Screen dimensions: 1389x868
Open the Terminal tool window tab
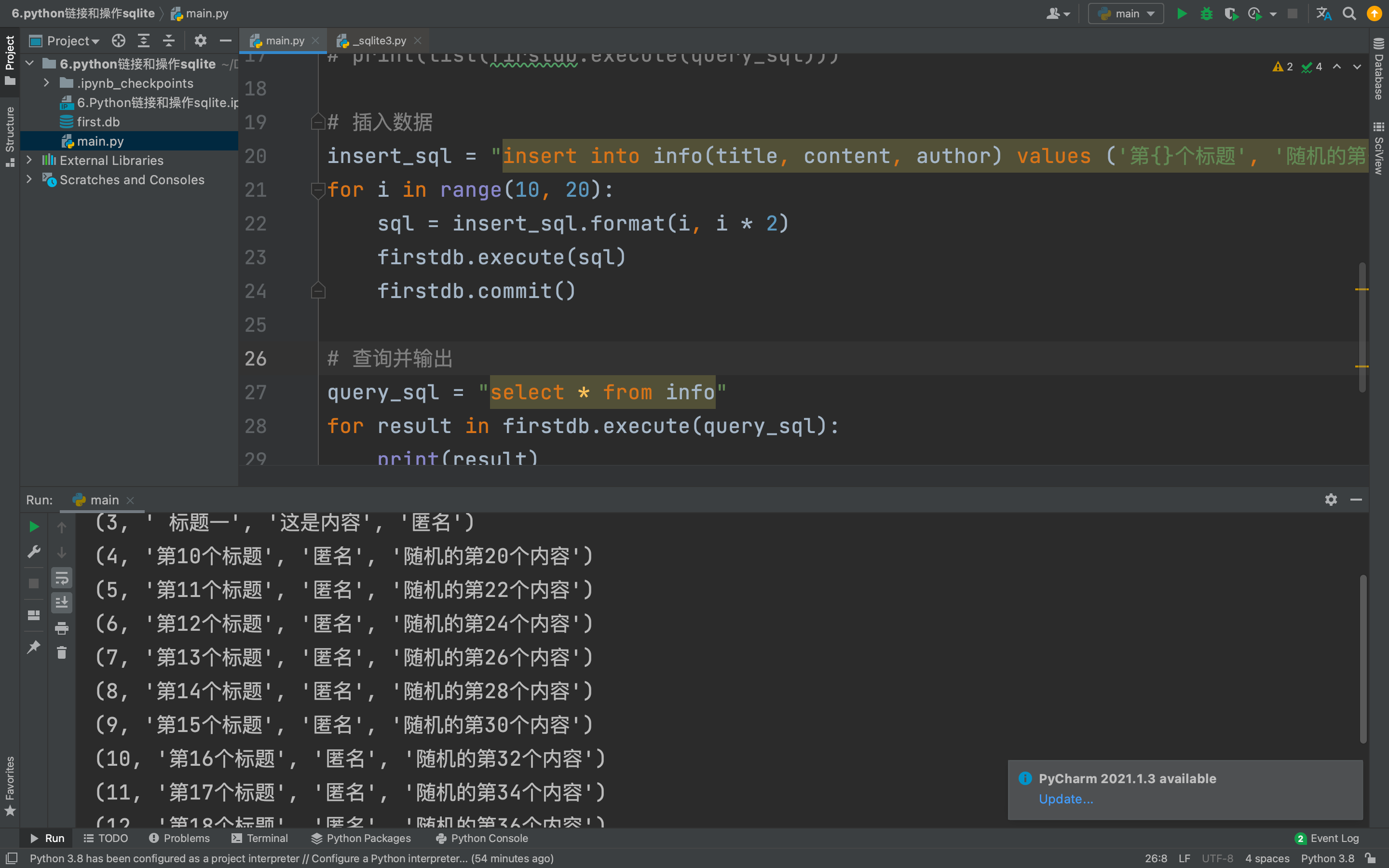(259, 838)
